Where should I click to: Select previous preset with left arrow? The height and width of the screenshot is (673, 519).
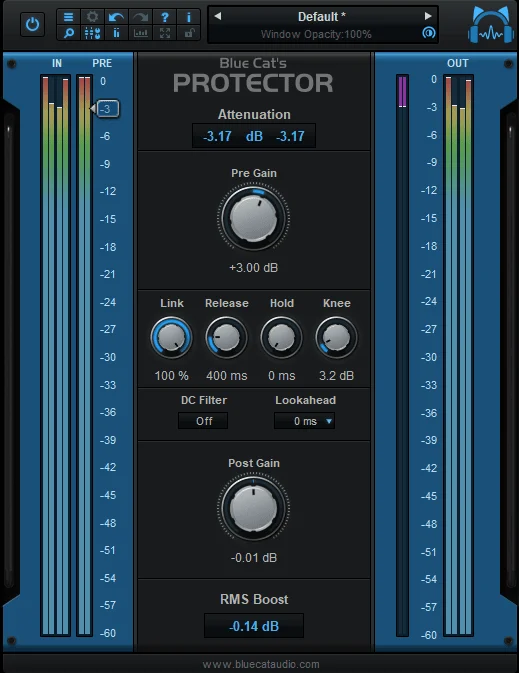point(218,16)
